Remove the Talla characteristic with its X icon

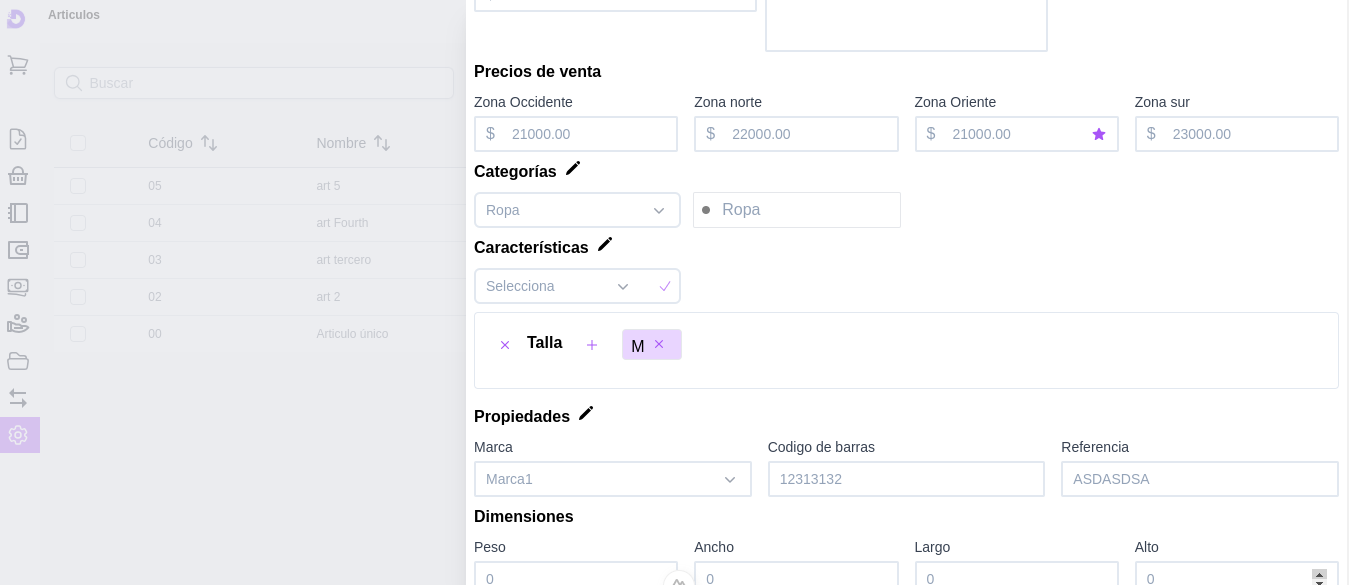(x=505, y=345)
